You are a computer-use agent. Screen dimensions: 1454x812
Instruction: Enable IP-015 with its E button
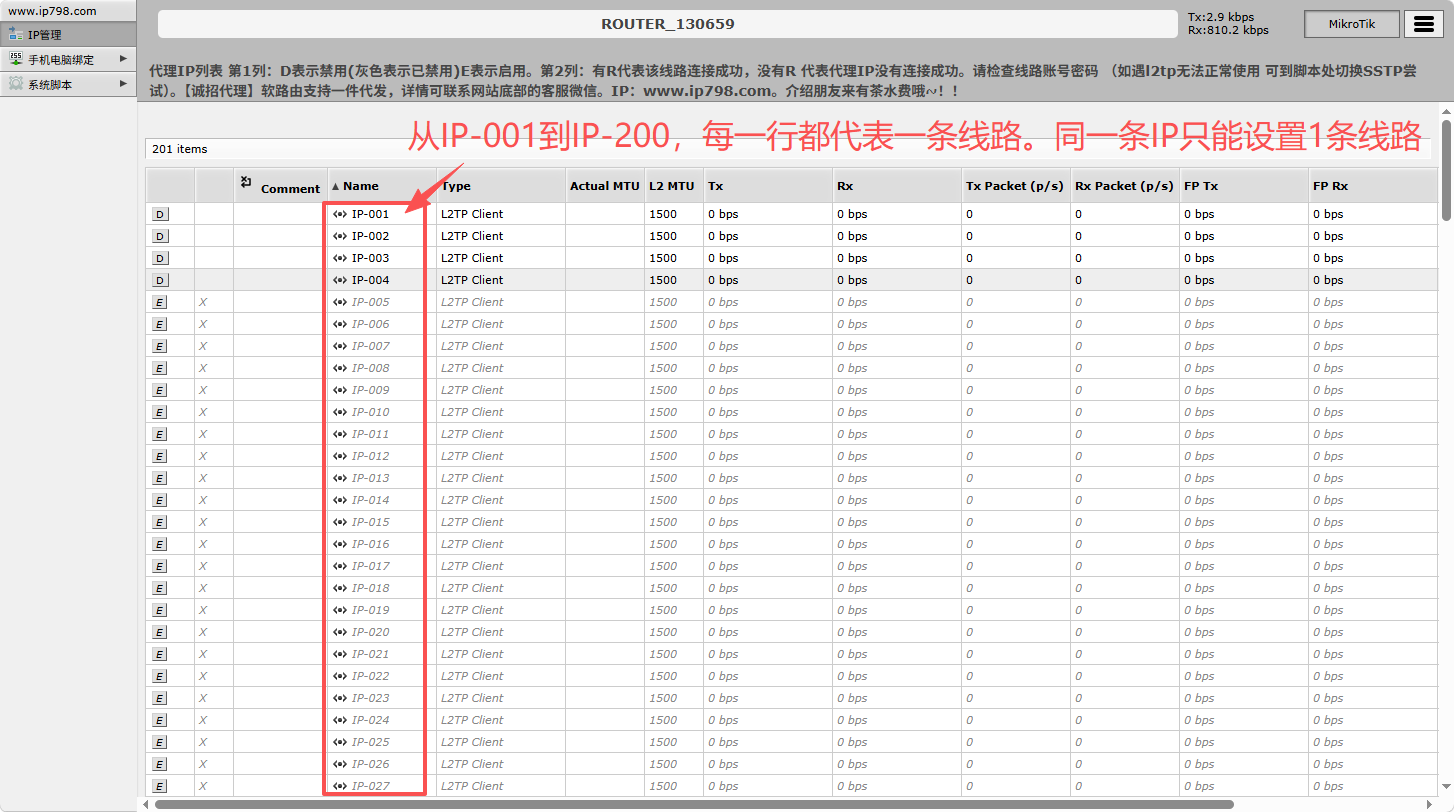click(x=160, y=522)
